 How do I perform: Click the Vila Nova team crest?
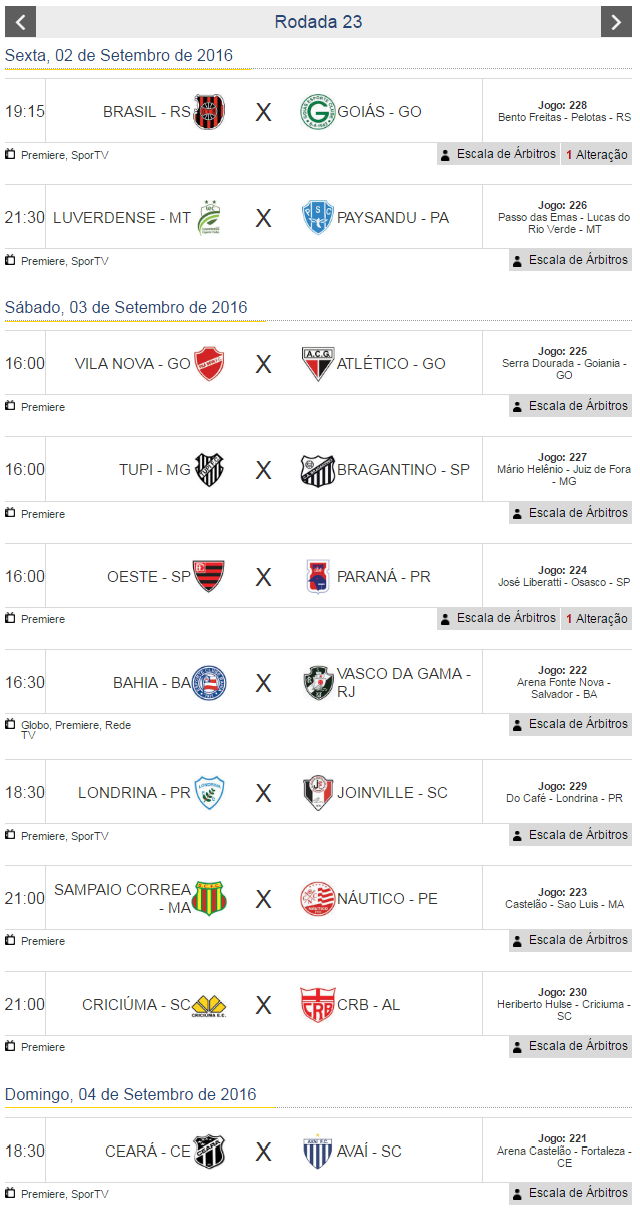click(x=209, y=364)
